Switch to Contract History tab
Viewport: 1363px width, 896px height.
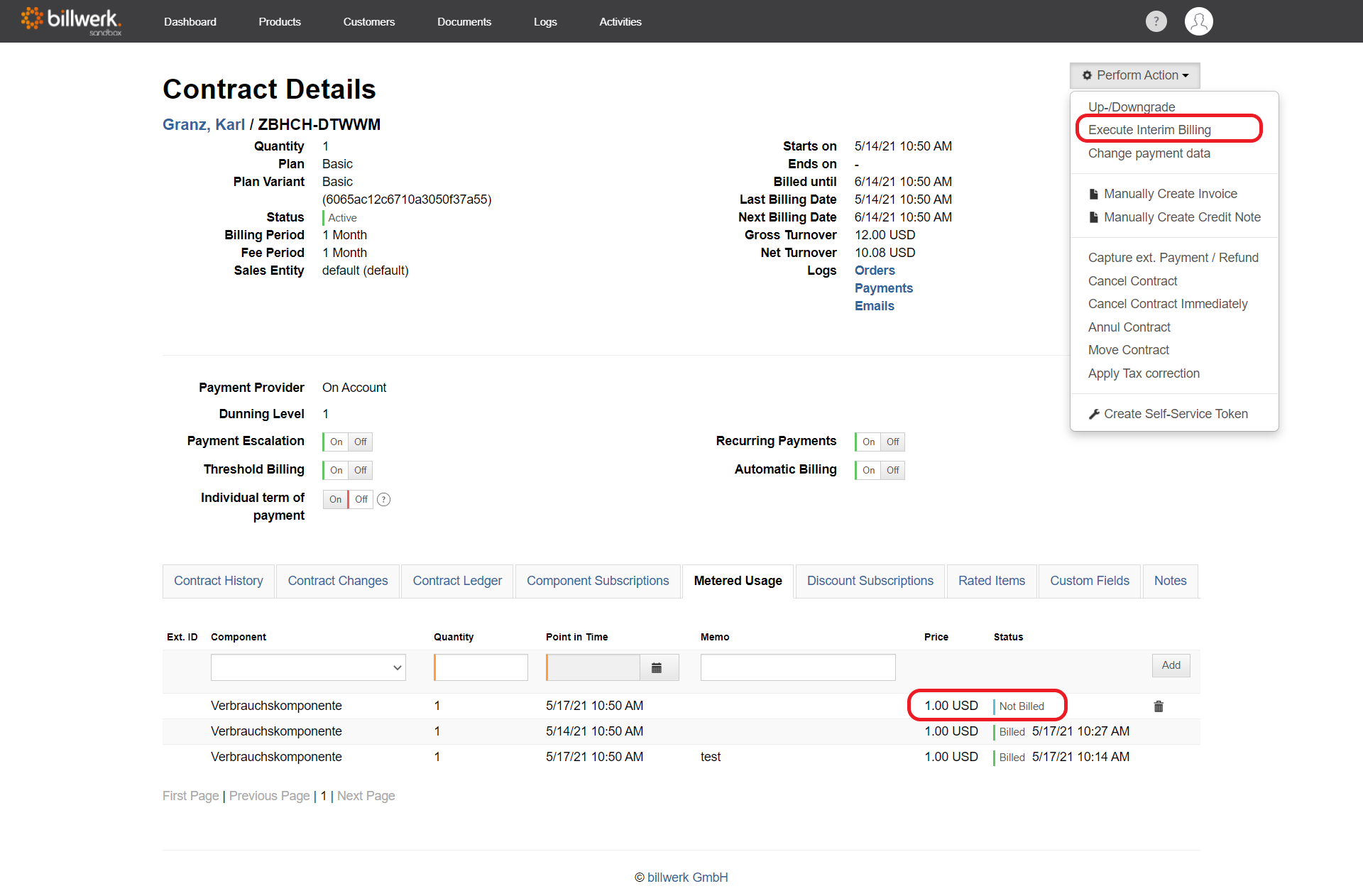click(x=219, y=581)
